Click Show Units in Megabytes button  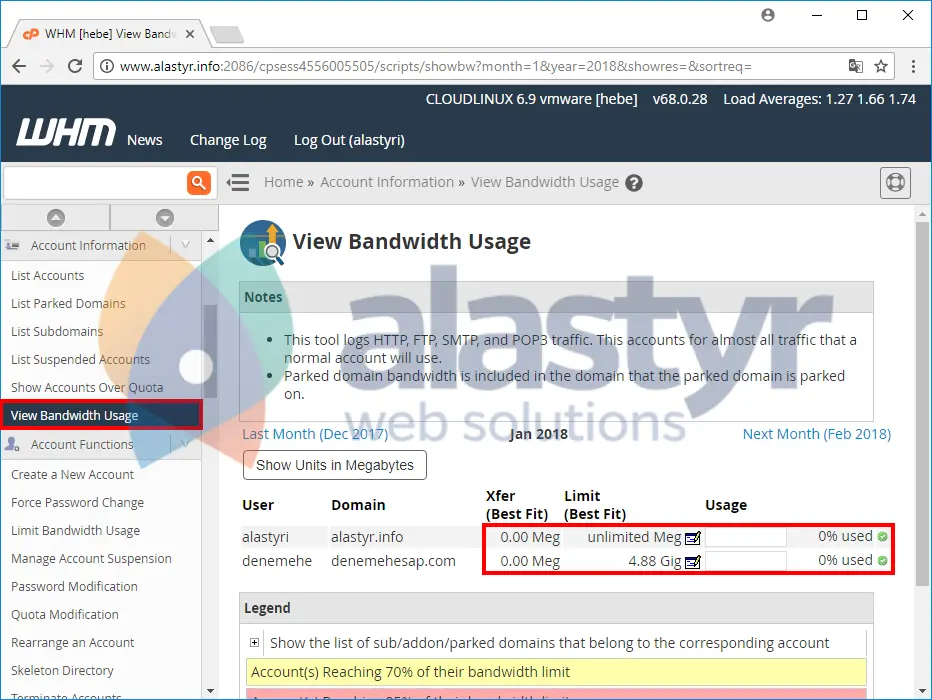(335, 465)
